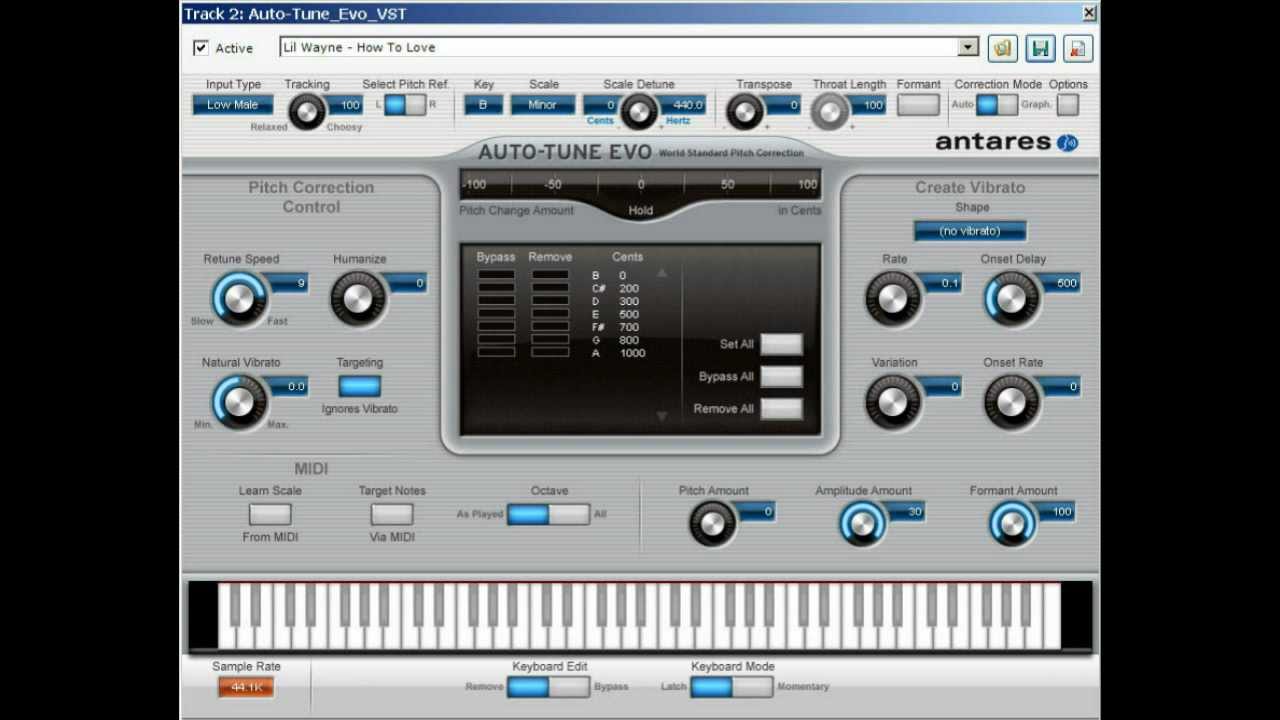Toggle Bypass box for note B
The height and width of the screenshot is (720, 1280).
point(496,275)
